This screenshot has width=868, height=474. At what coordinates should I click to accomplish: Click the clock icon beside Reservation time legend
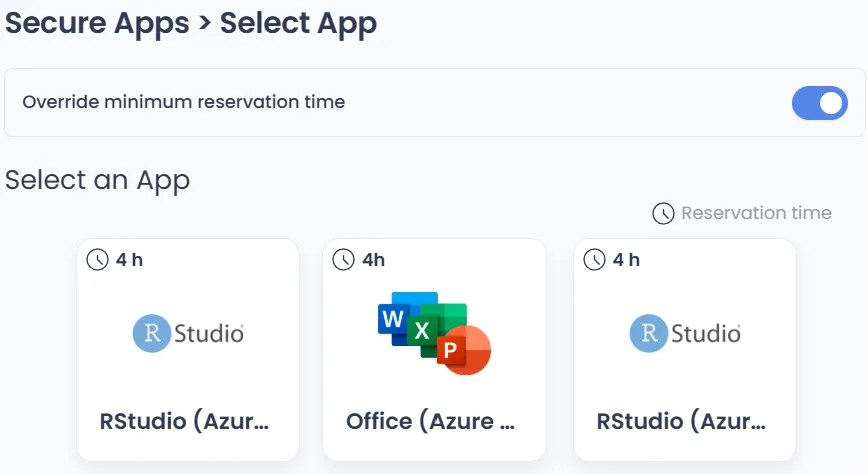click(663, 213)
